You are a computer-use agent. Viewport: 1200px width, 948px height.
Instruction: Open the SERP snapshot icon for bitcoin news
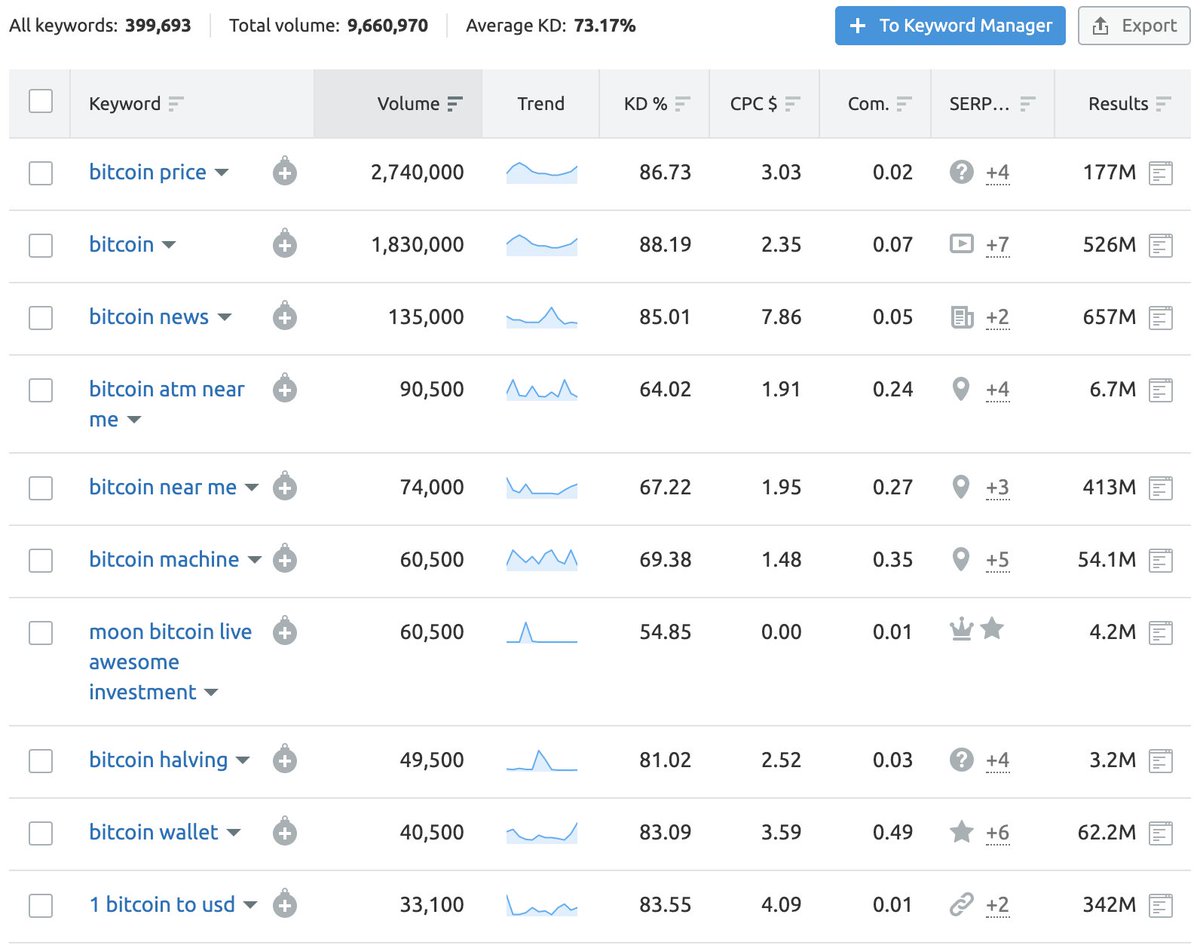(x=1161, y=317)
